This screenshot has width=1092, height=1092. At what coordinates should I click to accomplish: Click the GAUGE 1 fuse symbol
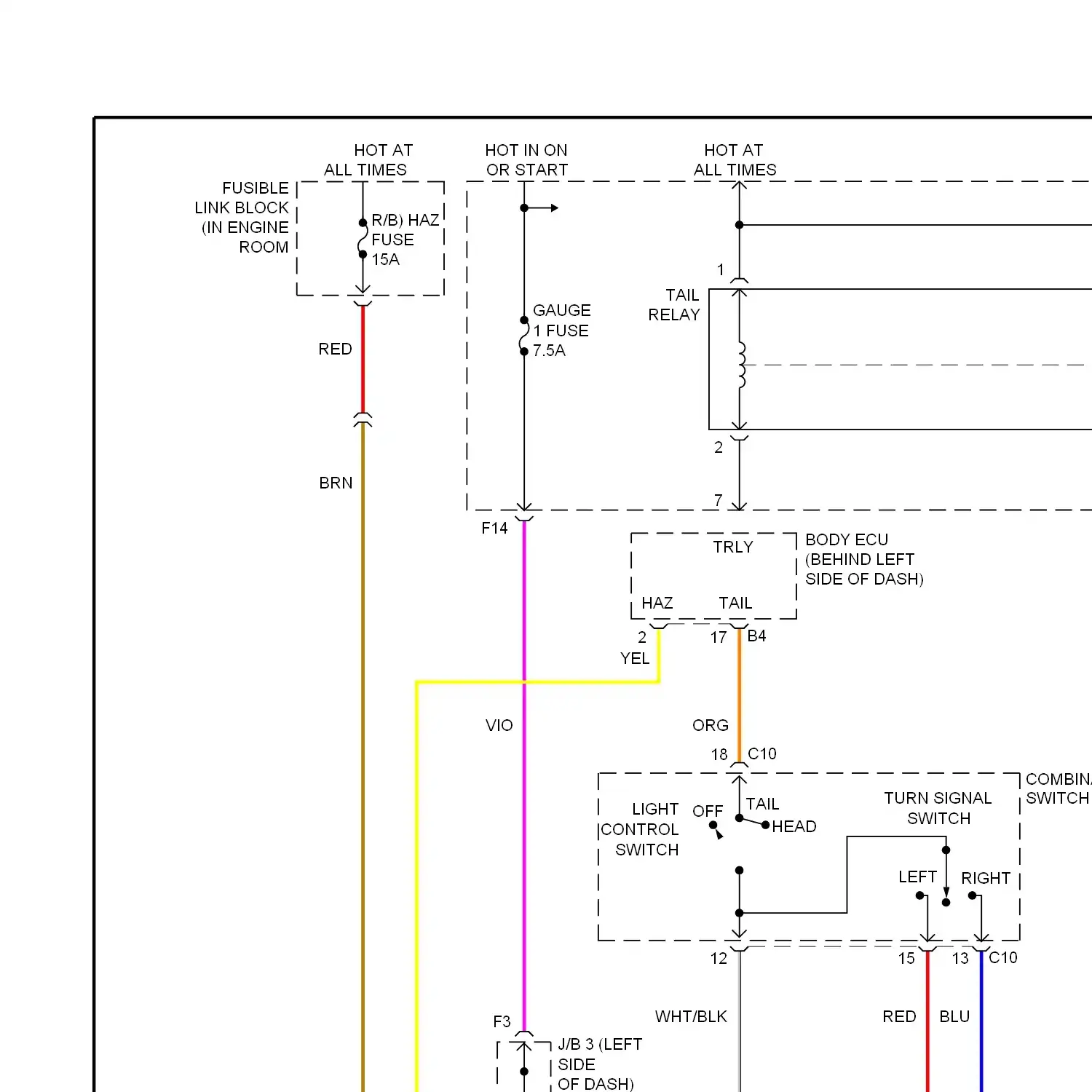pyautogui.click(x=524, y=336)
